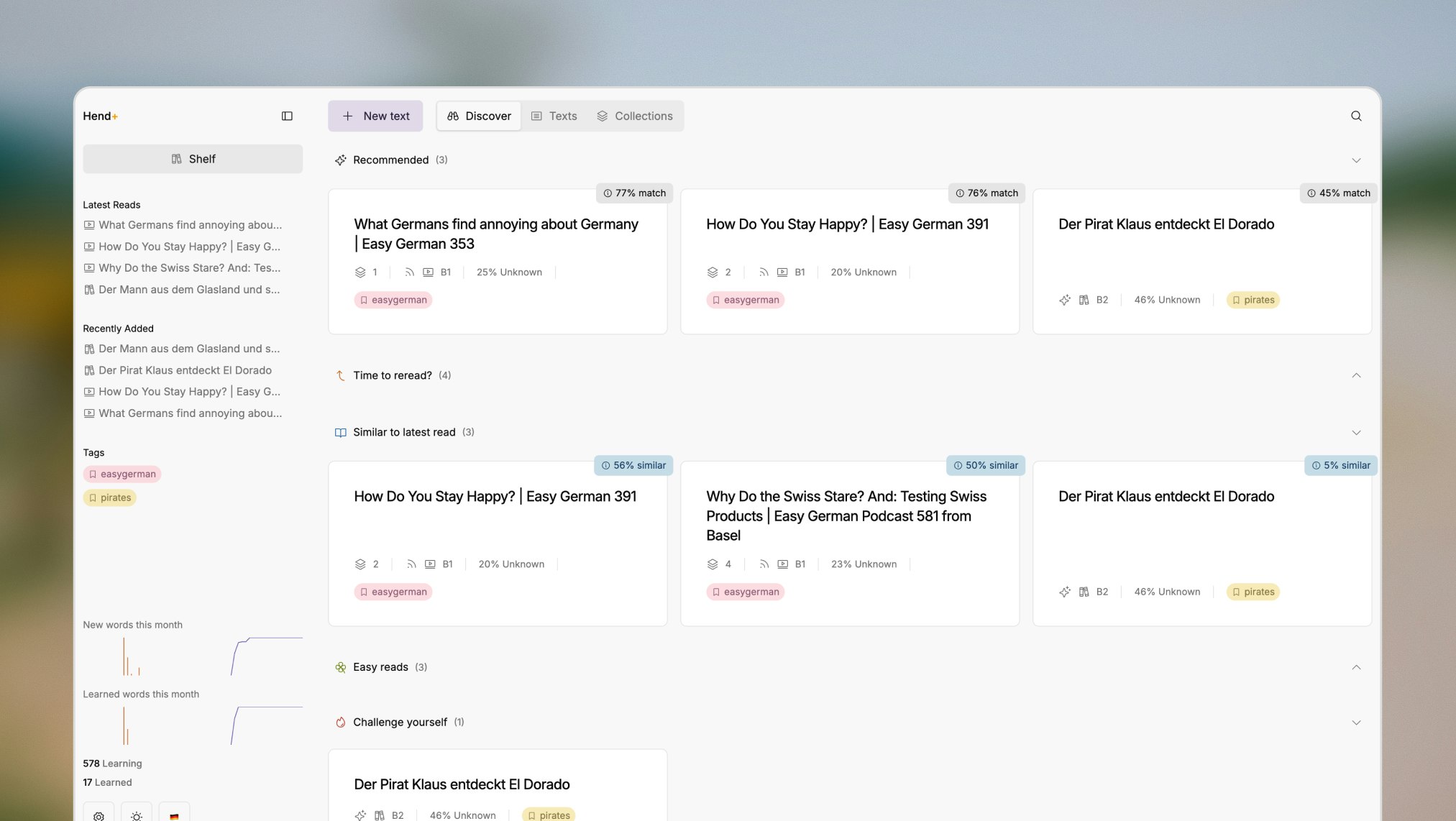Viewport: 1456px width, 821px height.
Task: Open the 'Why Do the Swiss Stare' card
Action: point(850,543)
